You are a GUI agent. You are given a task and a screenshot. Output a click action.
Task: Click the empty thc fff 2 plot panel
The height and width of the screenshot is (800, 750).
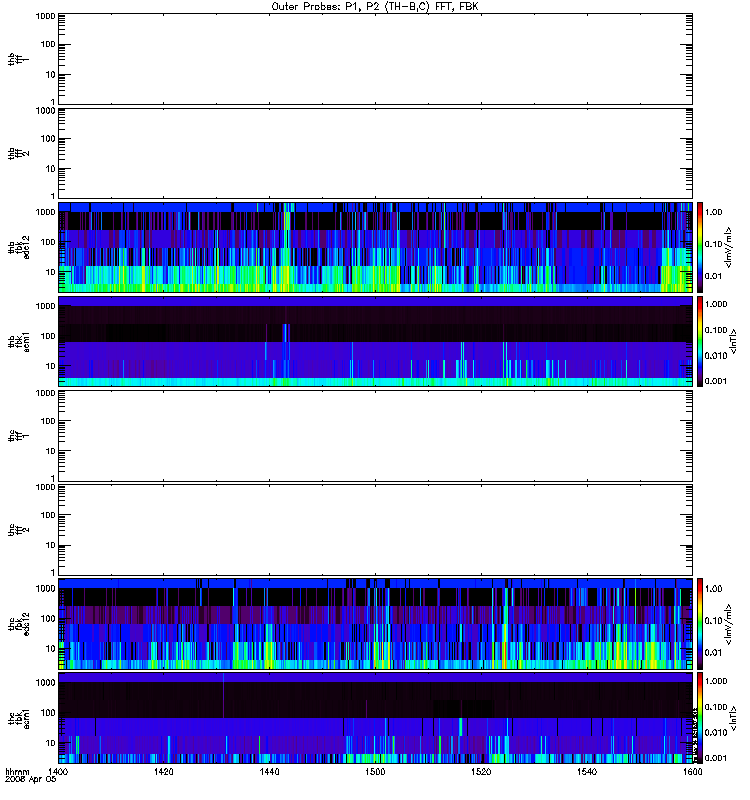(x=375, y=530)
